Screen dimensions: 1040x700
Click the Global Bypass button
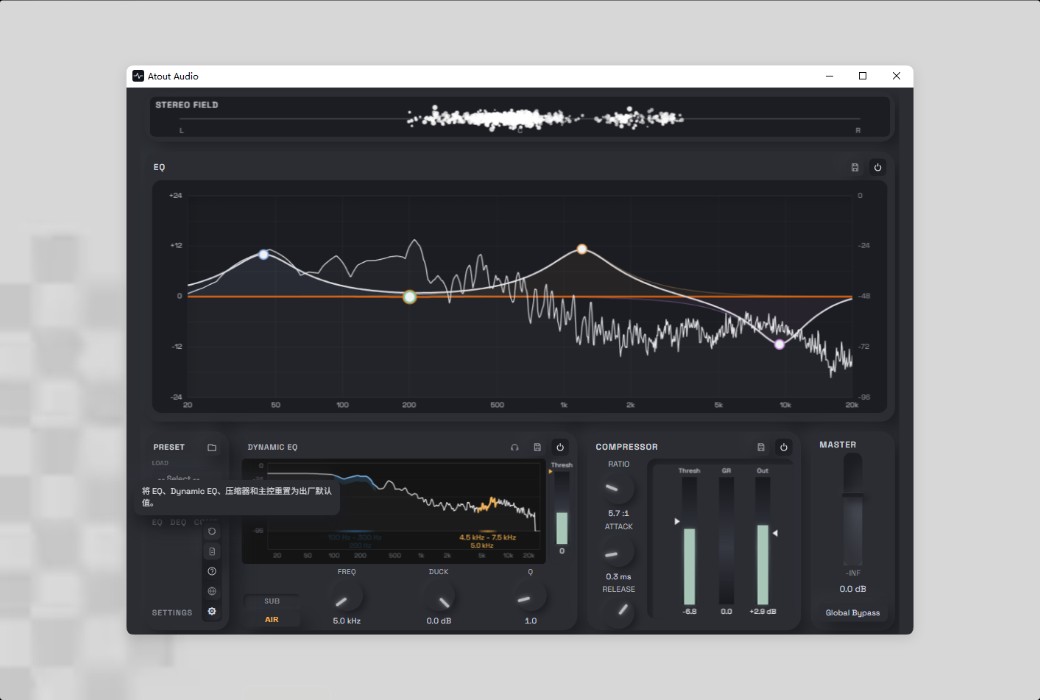pyautogui.click(x=852, y=612)
